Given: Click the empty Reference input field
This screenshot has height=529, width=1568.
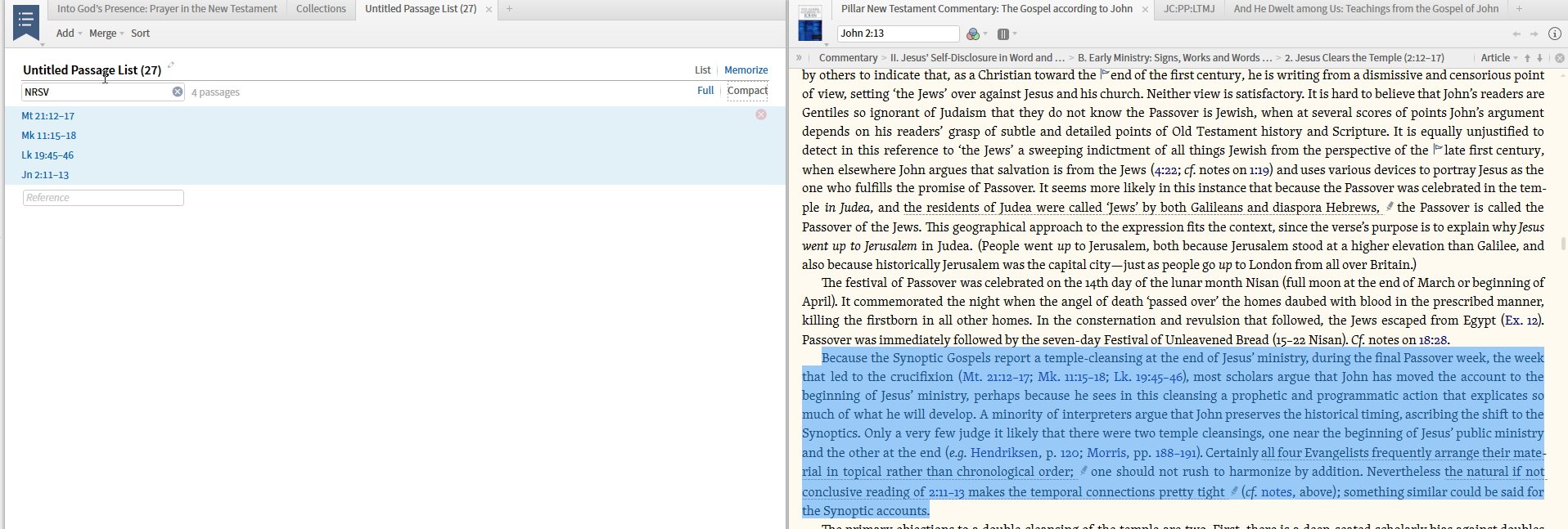Looking at the screenshot, I should pos(103,198).
